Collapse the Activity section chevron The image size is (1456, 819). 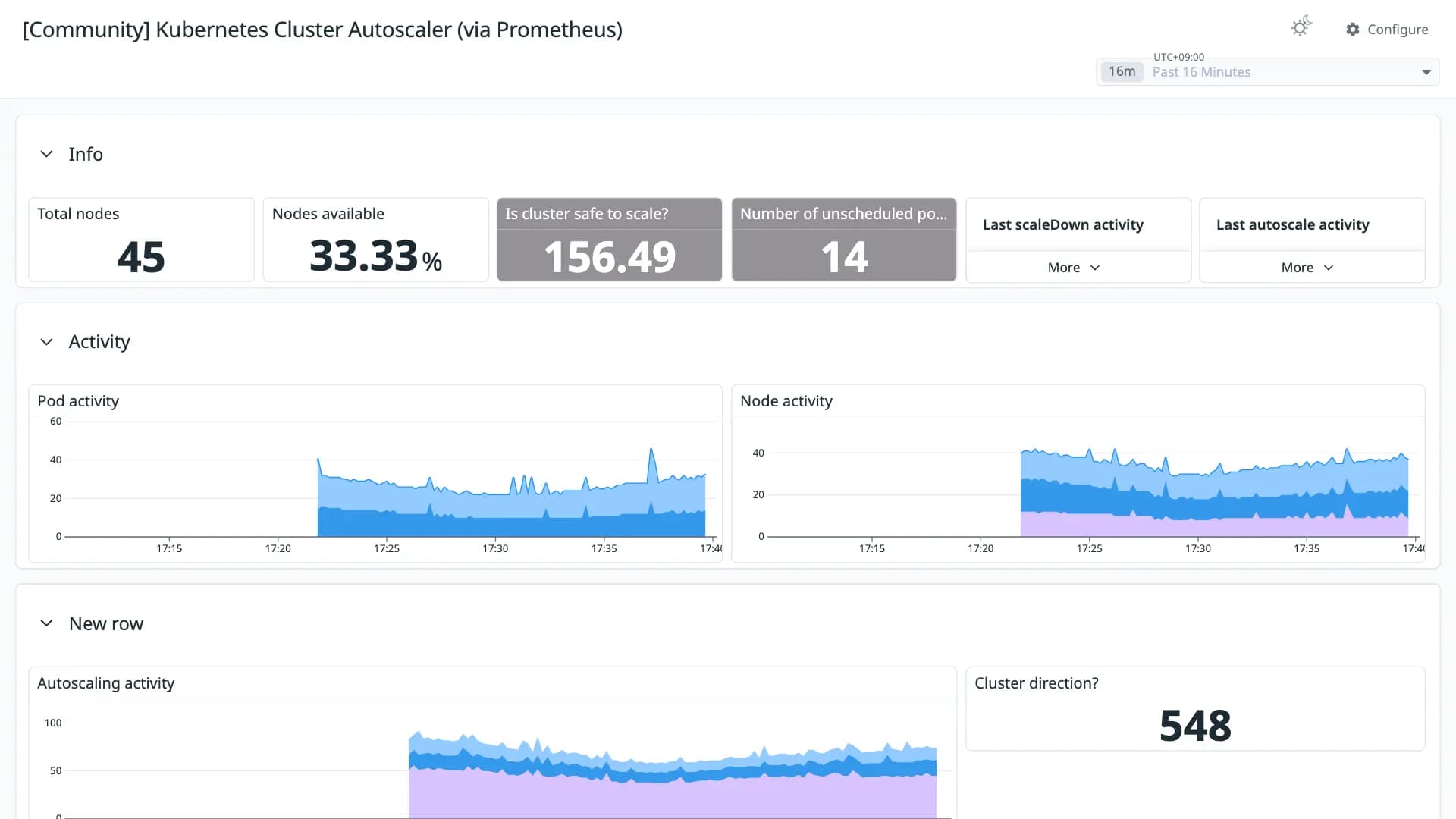[x=46, y=342]
